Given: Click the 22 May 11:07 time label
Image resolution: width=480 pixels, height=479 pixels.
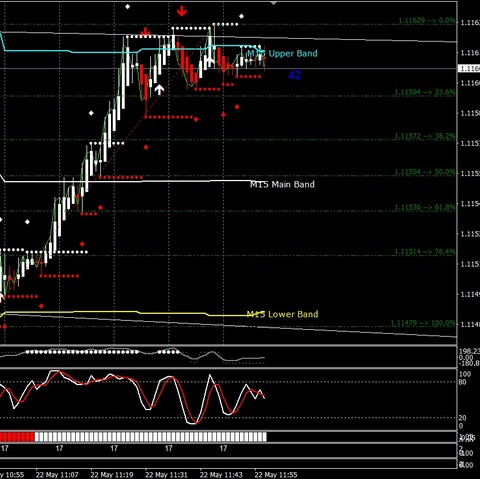Looking at the screenshot, I should pyautogui.click(x=57, y=474).
